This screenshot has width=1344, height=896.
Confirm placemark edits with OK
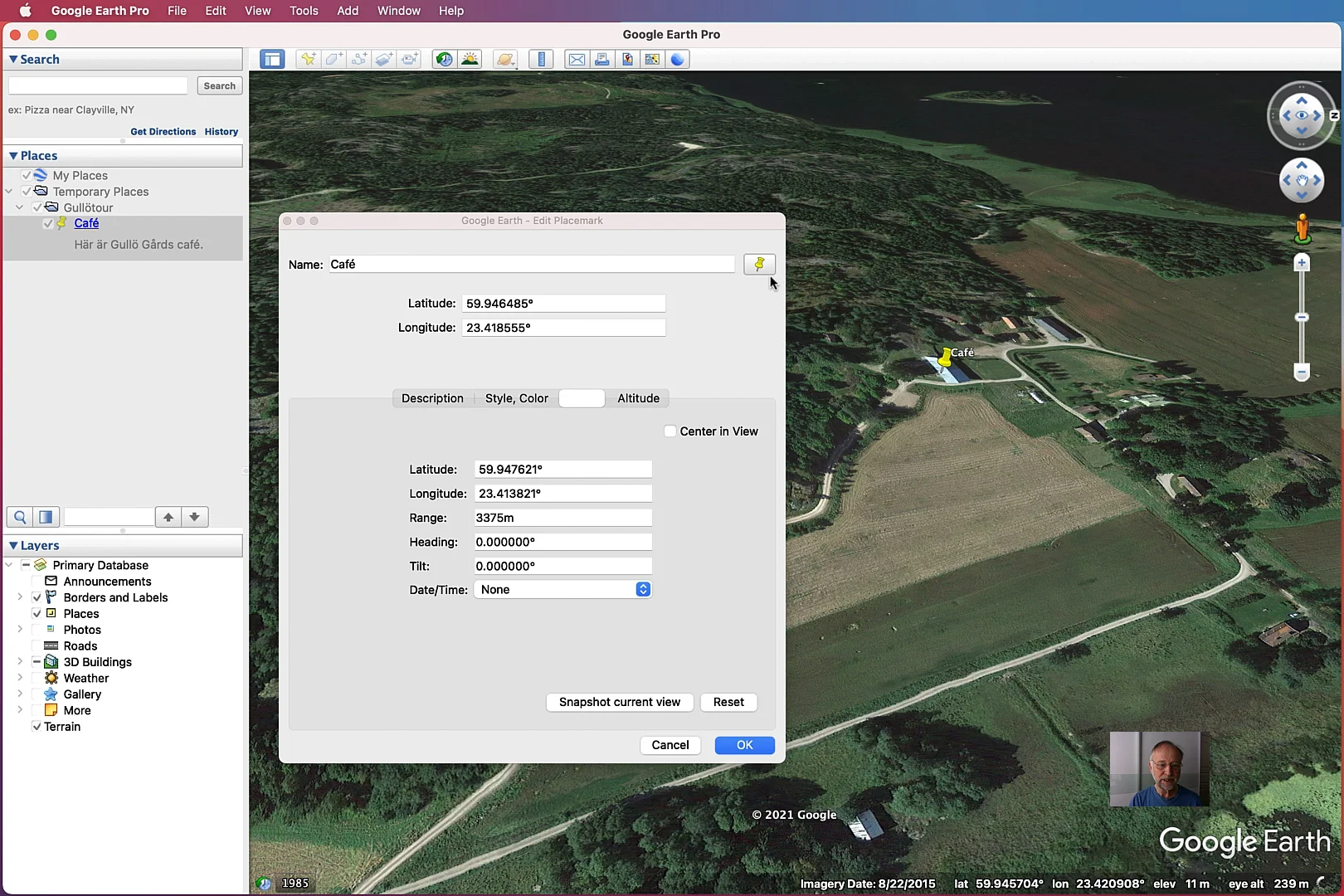[745, 745]
